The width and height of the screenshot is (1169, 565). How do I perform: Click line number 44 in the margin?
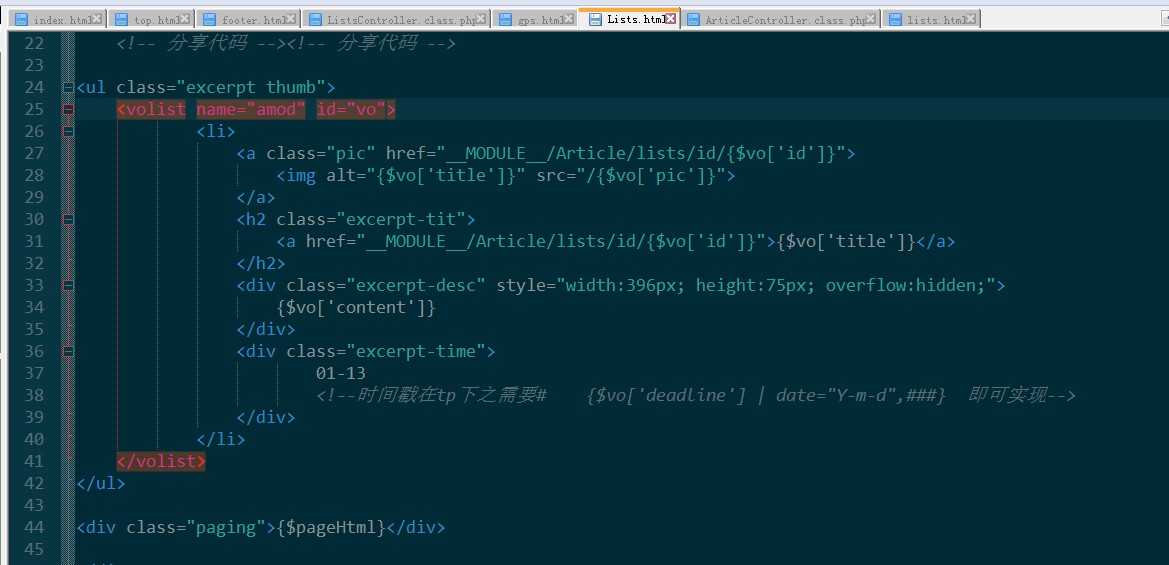[34, 528]
